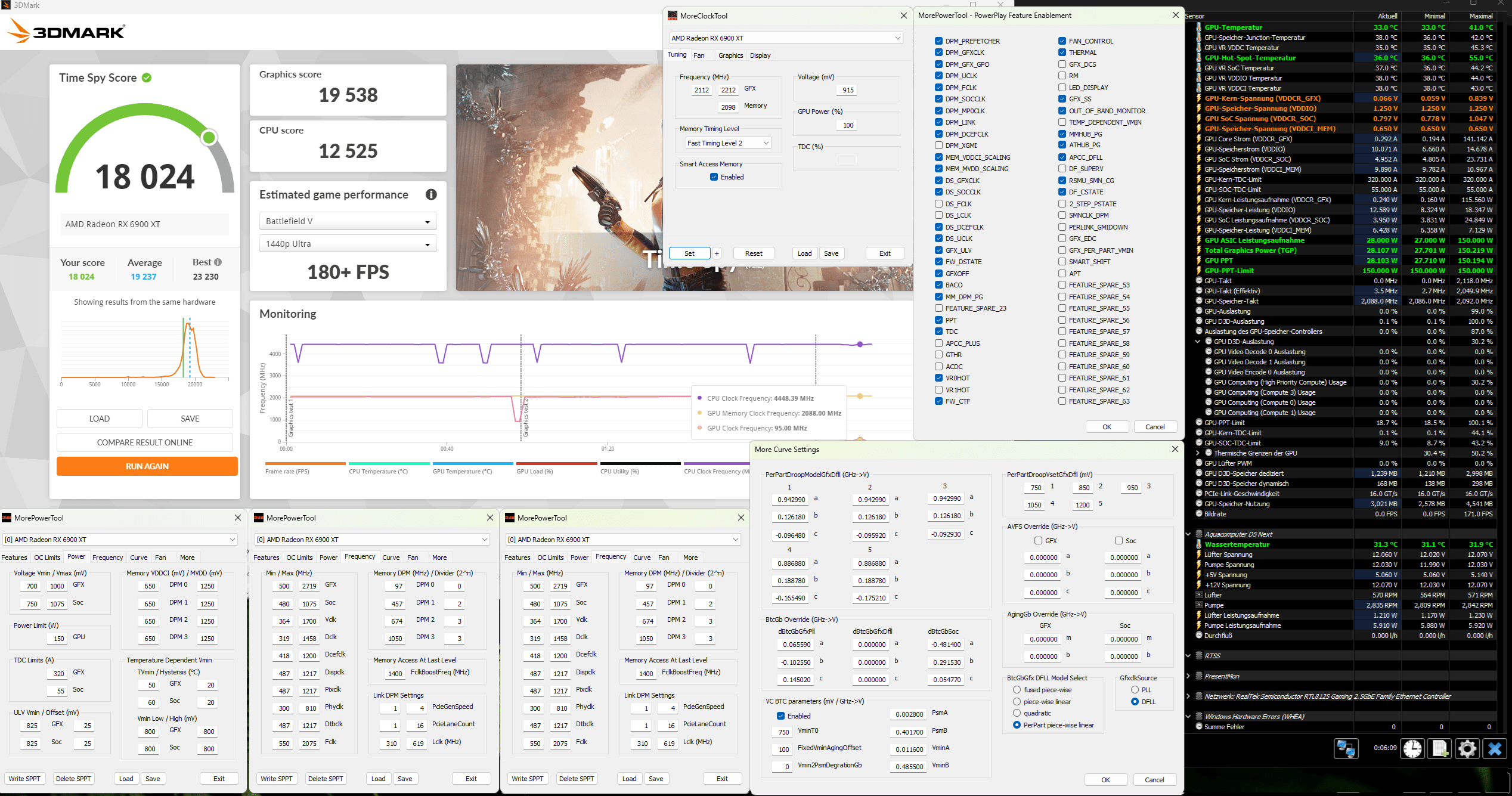The image size is (1512, 796).
Task: Expand Thermische Grenzen der GPU row
Action: pos(1197,453)
